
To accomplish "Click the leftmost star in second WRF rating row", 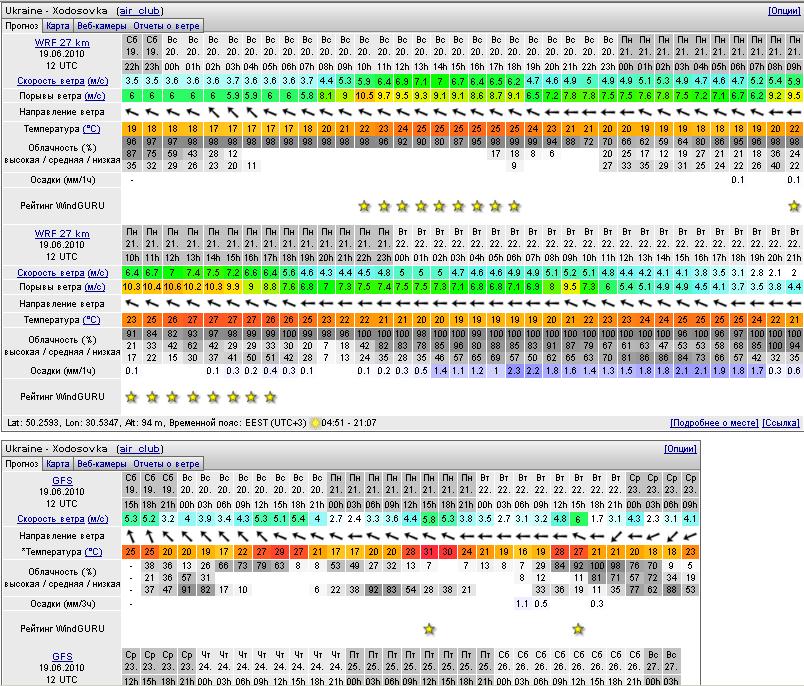I will pos(131,397).
